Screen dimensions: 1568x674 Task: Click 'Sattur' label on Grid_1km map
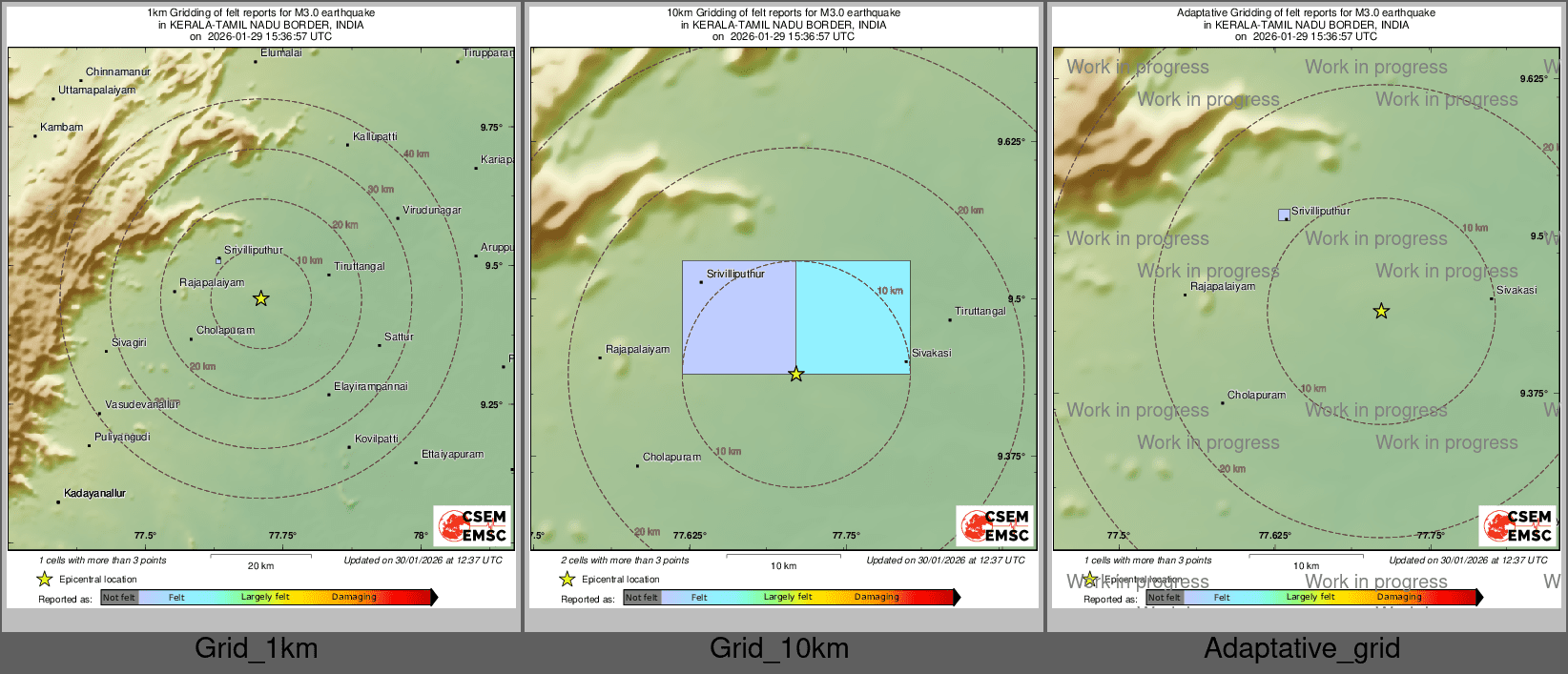[399, 337]
